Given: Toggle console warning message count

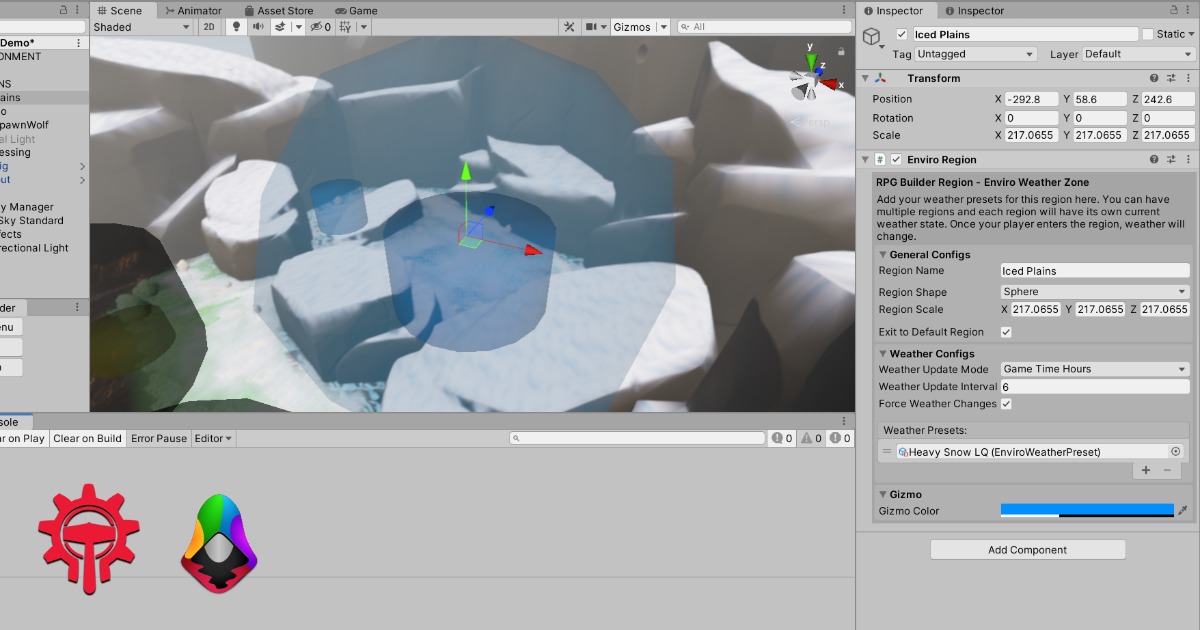Looking at the screenshot, I should click(x=812, y=438).
